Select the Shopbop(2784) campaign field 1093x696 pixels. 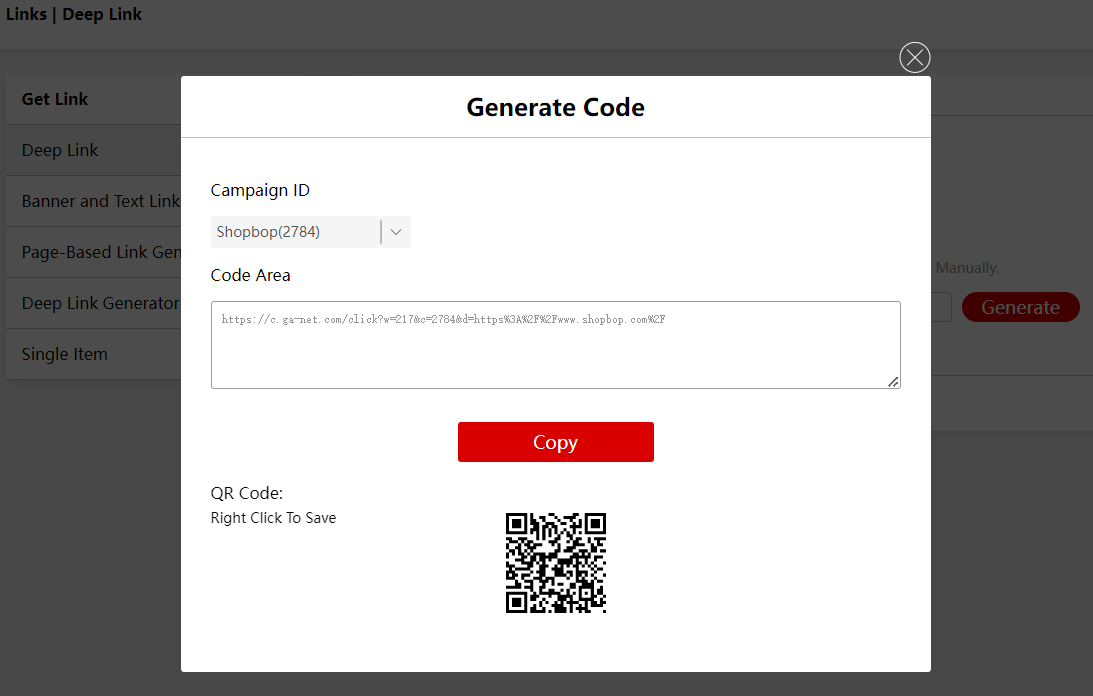point(311,232)
